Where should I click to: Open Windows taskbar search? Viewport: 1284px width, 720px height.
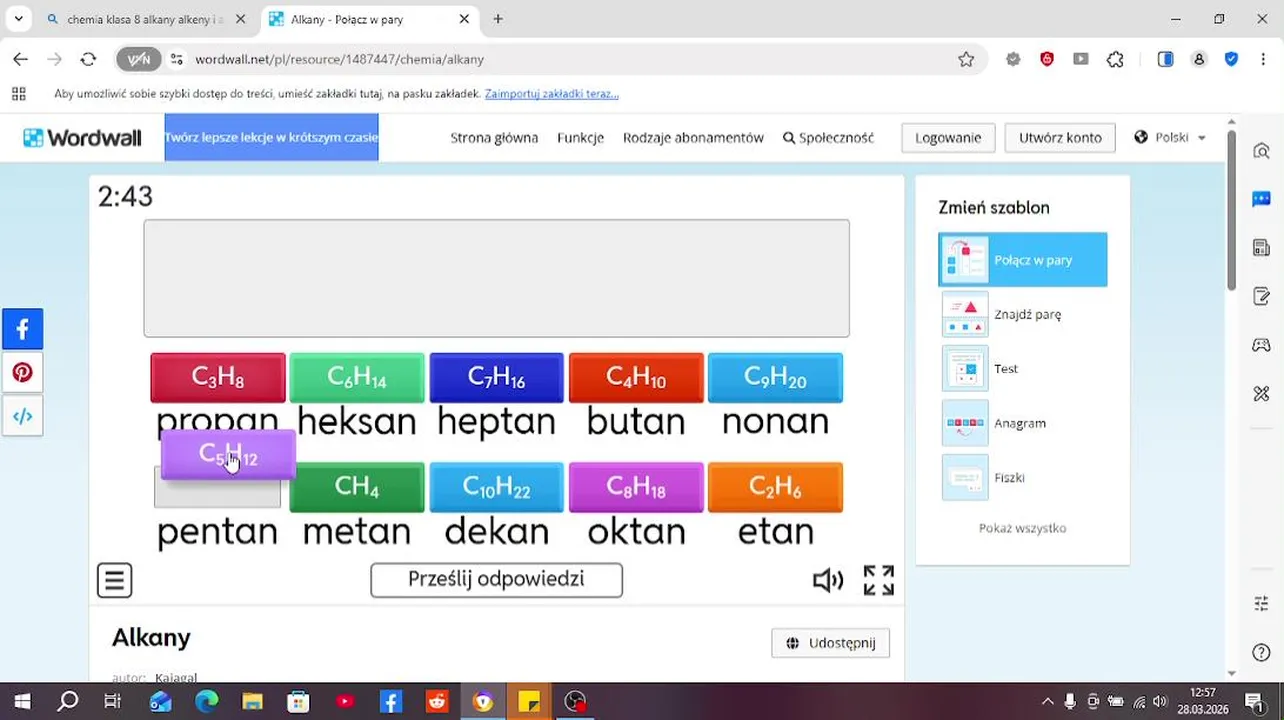(x=68, y=701)
